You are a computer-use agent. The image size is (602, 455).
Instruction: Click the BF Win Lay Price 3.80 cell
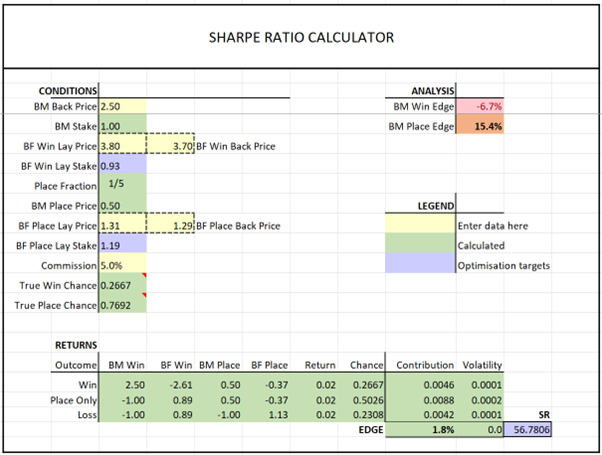(x=122, y=146)
